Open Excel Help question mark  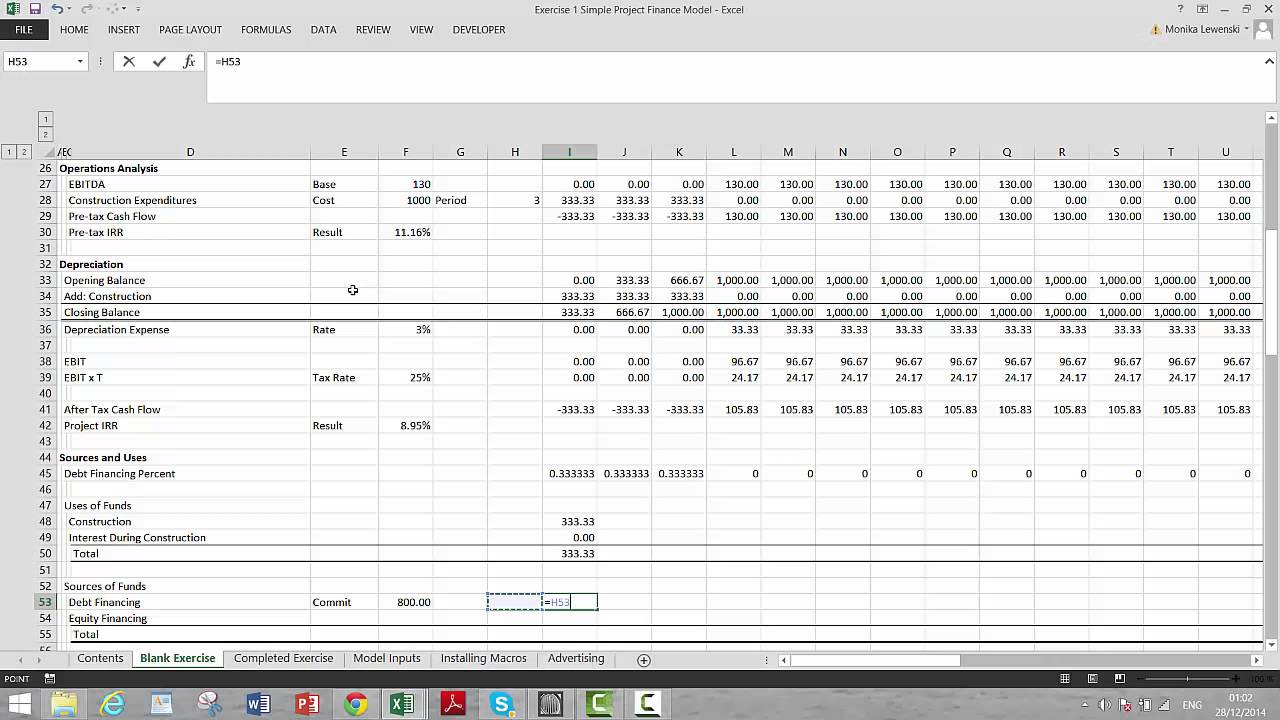coord(1180,9)
